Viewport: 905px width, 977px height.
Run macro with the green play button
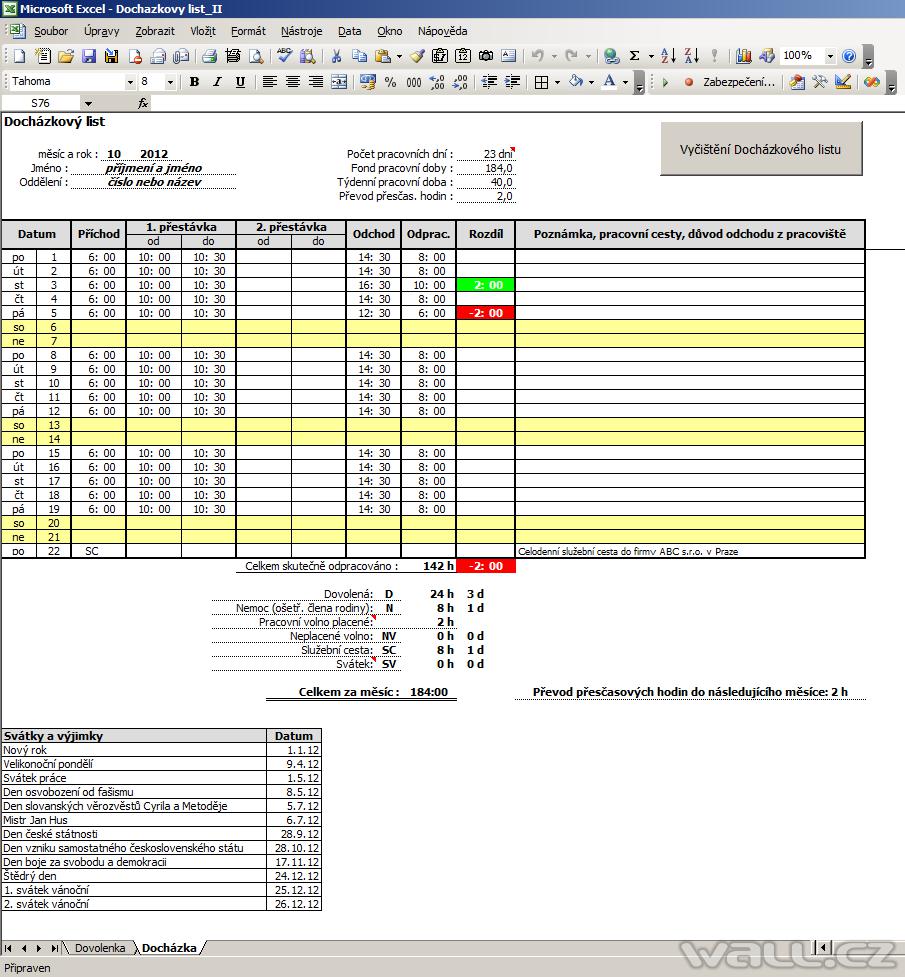point(665,82)
